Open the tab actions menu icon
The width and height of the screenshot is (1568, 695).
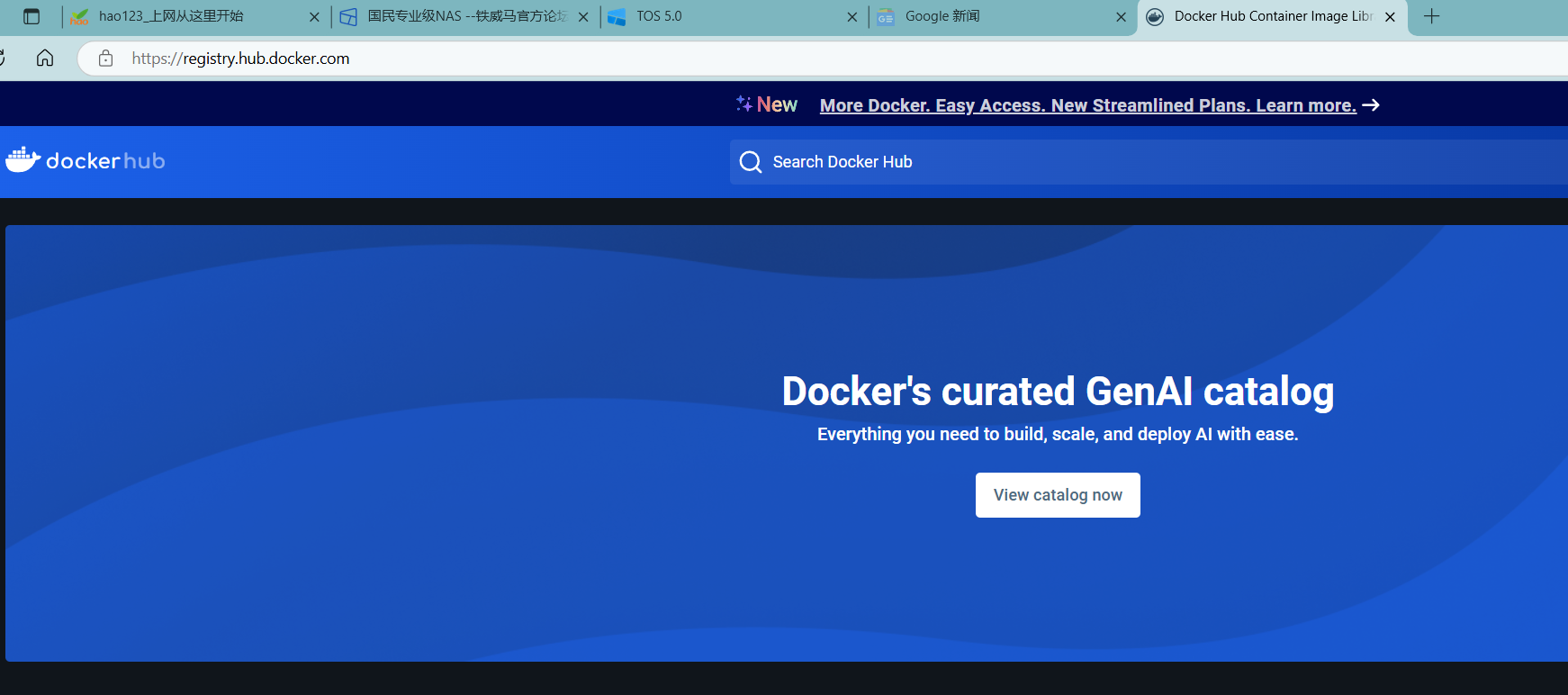32,16
